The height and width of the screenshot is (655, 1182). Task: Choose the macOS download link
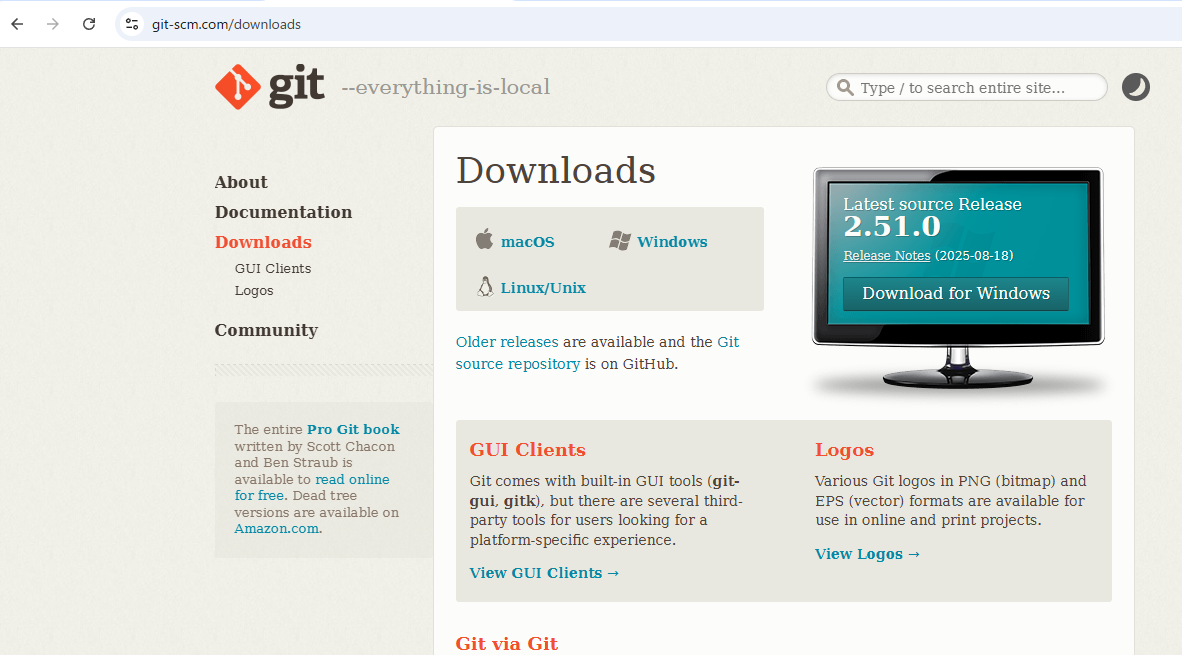(x=528, y=242)
